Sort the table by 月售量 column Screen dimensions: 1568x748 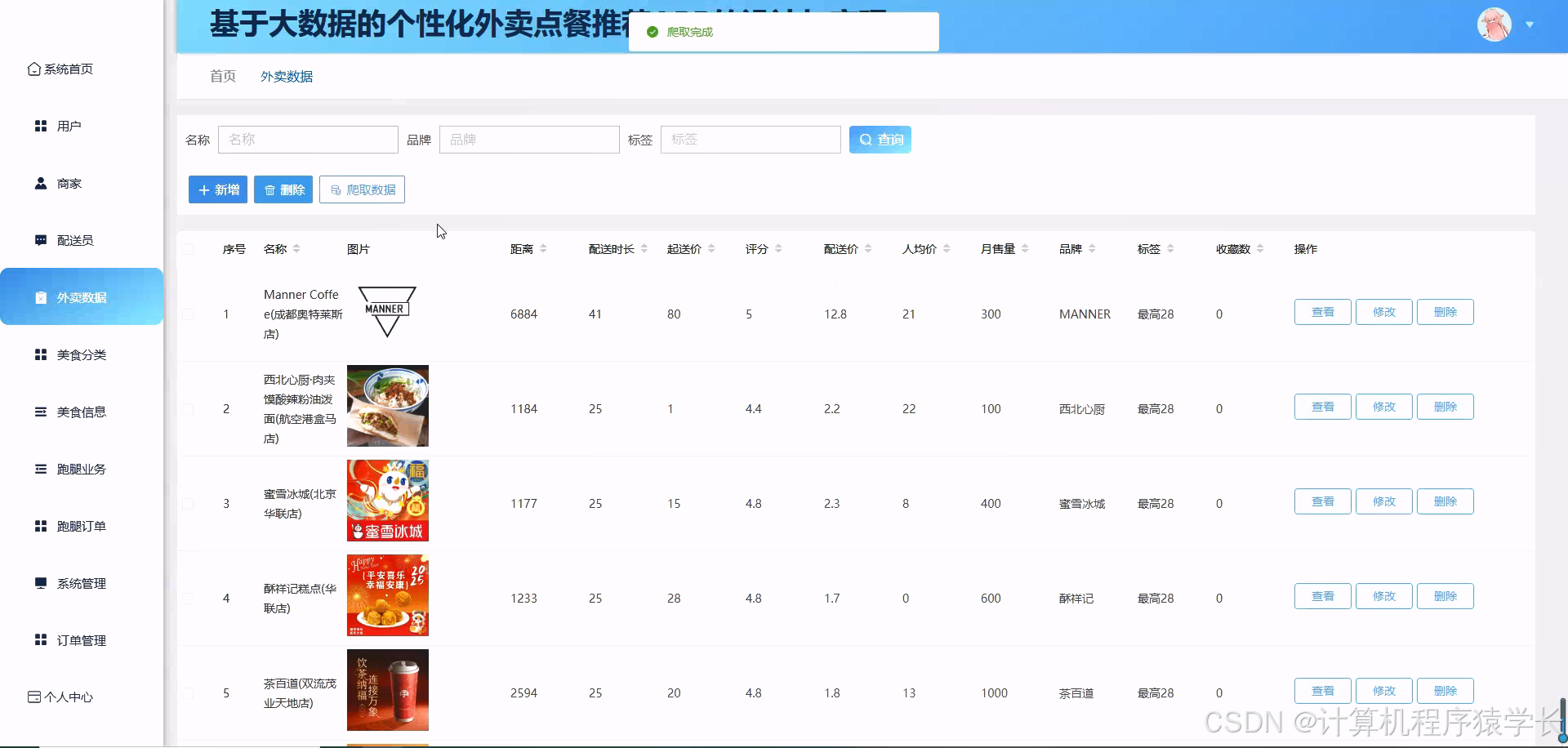pyautogui.click(x=1025, y=249)
